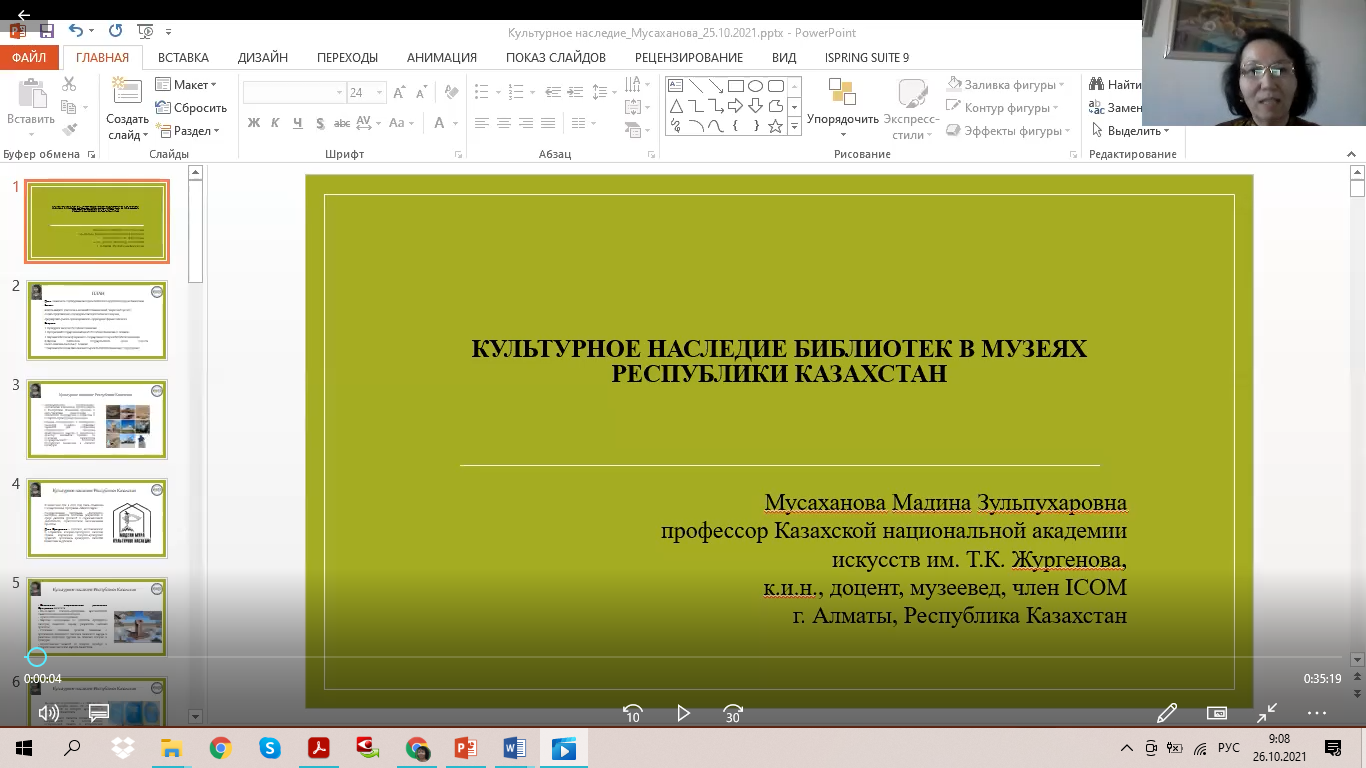Click the Cut scissors icon
This screenshot has height=768, width=1366.
pos(69,84)
